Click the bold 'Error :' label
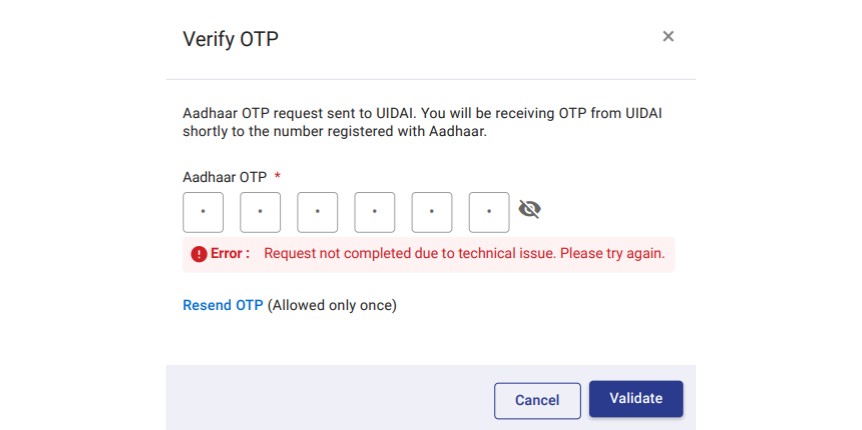862x430 pixels. point(230,254)
